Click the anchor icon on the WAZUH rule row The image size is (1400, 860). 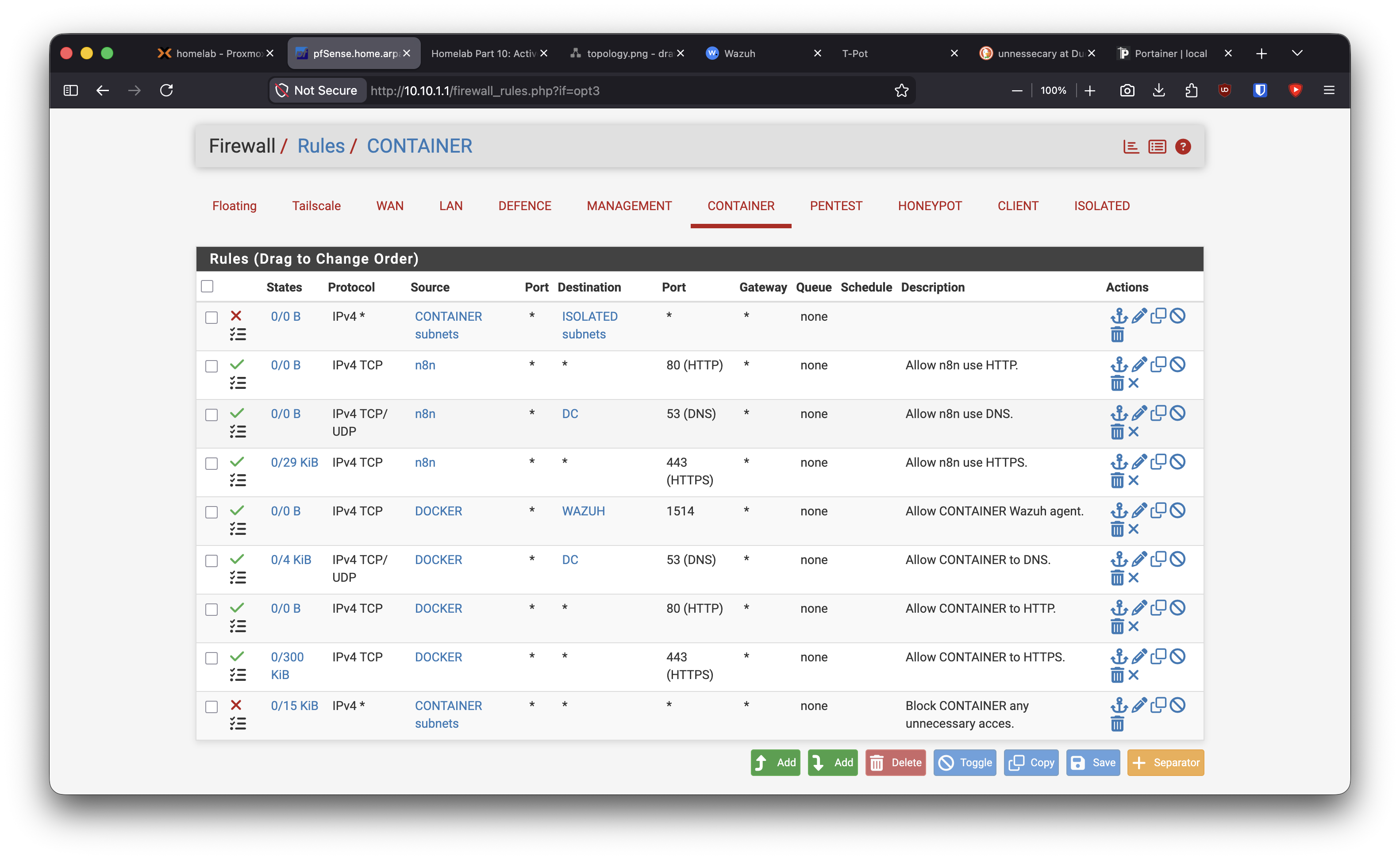pos(1119,510)
